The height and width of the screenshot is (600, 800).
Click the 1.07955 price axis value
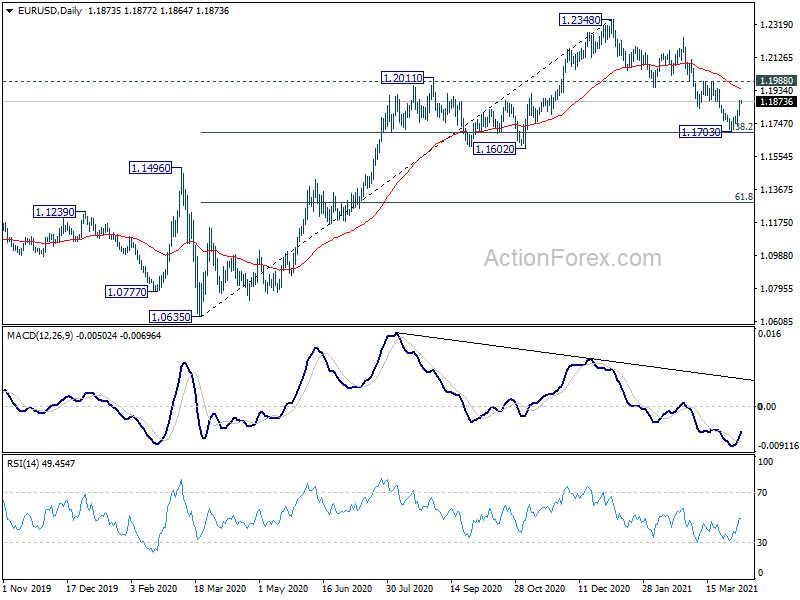tap(777, 289)
